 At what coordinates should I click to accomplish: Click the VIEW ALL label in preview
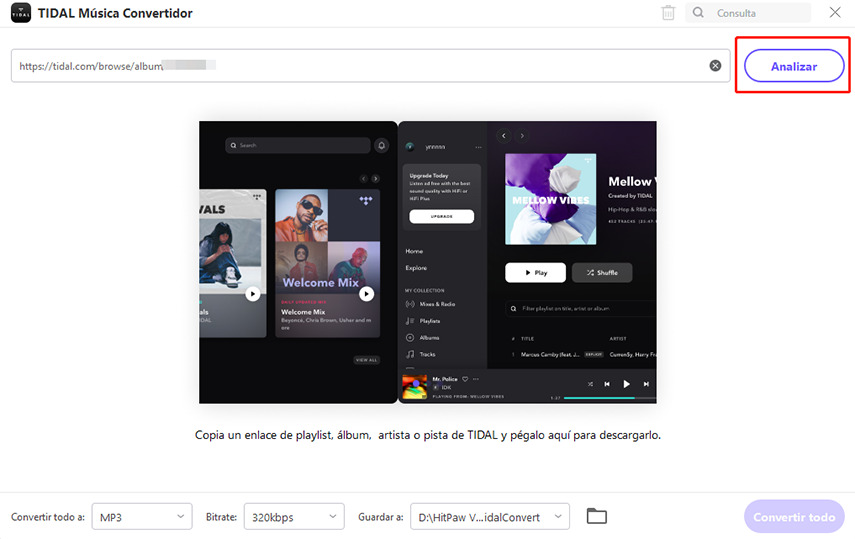[366, 360]
